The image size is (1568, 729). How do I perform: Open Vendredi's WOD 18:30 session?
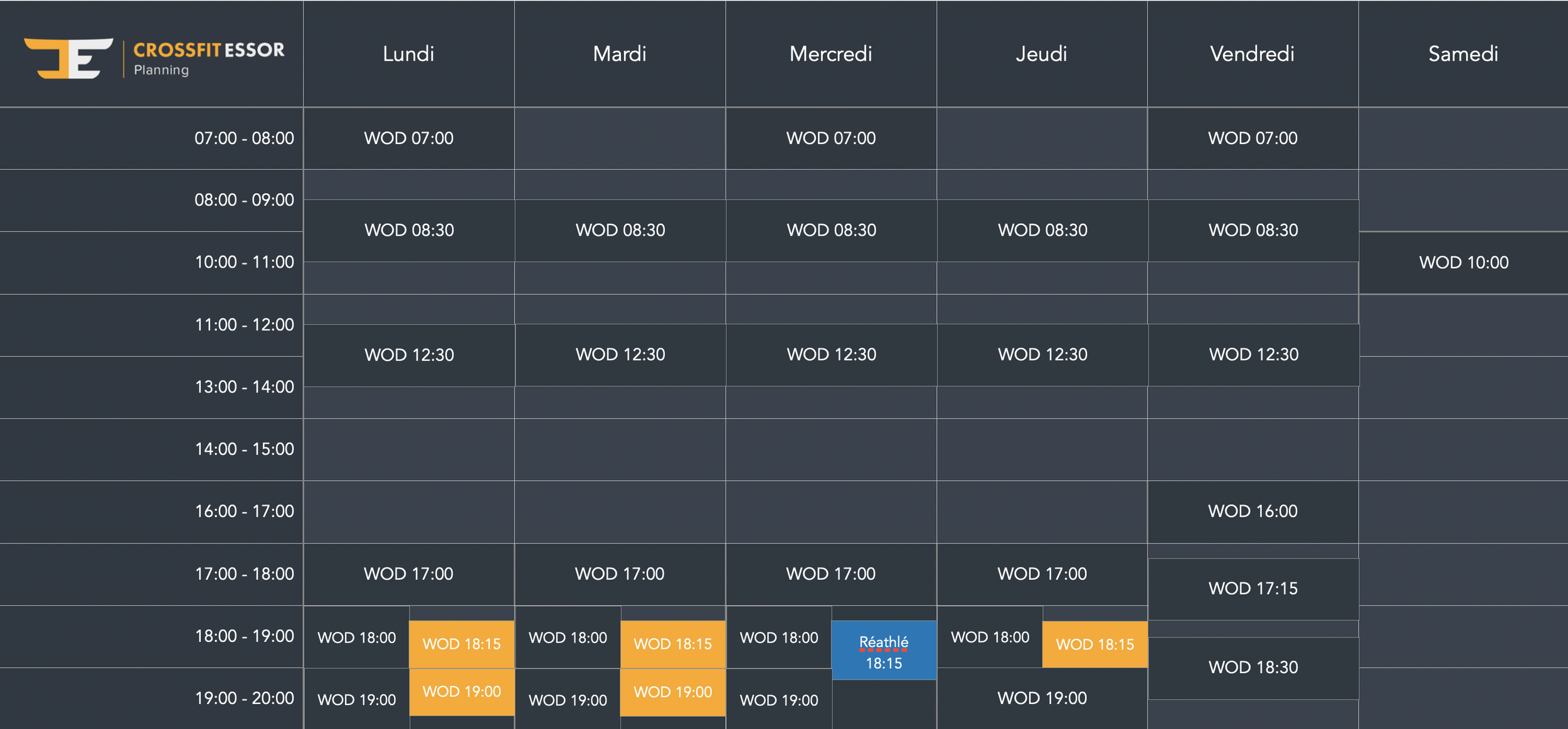click(x=1253, y=668)
